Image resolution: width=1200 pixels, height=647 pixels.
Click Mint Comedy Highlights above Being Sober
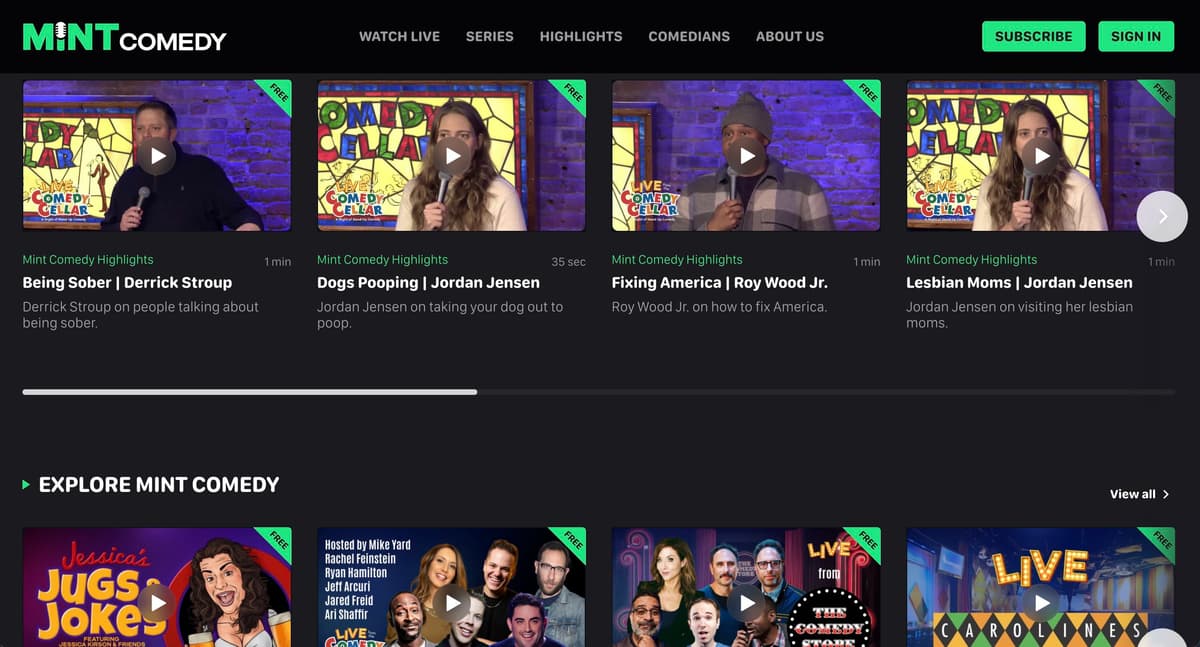pyautogui.click(x=88, y=259)
